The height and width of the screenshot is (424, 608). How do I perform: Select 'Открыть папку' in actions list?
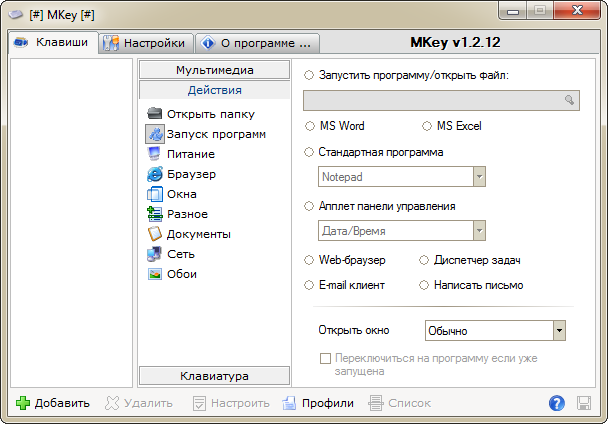pyautogui.click(x=211, y=114)
